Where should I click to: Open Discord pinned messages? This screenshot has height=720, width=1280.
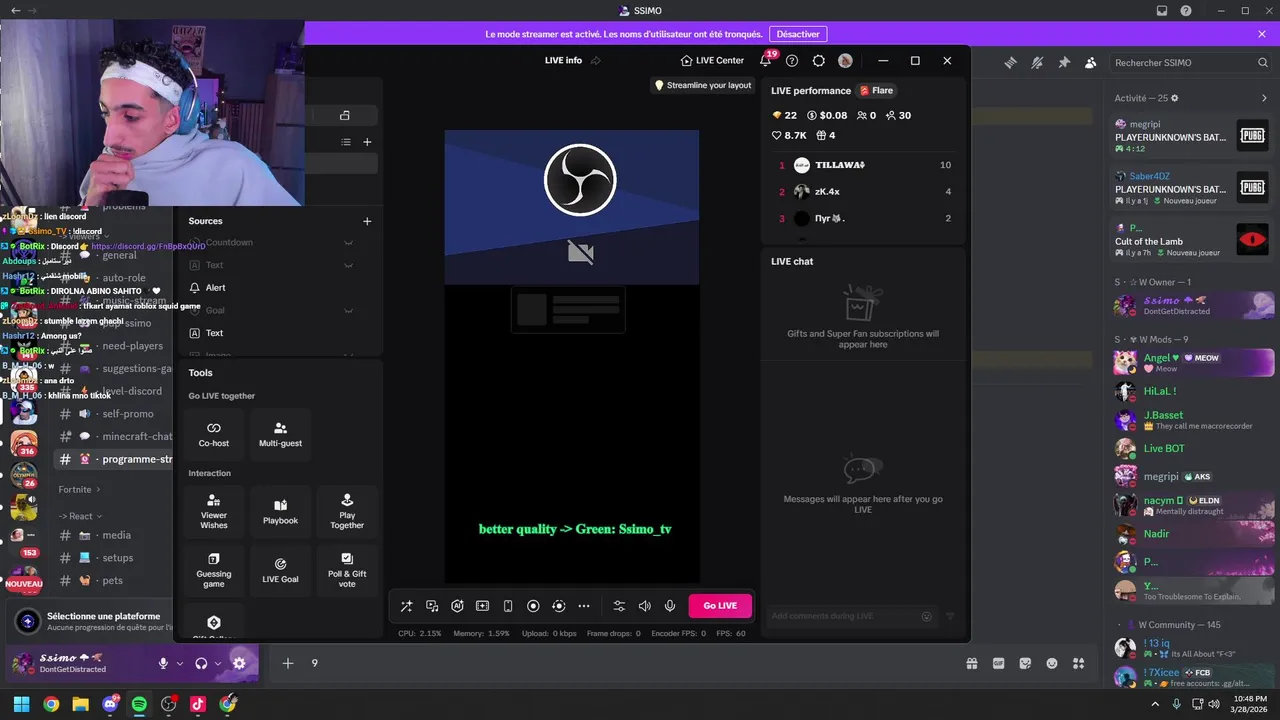(1064, 62)
